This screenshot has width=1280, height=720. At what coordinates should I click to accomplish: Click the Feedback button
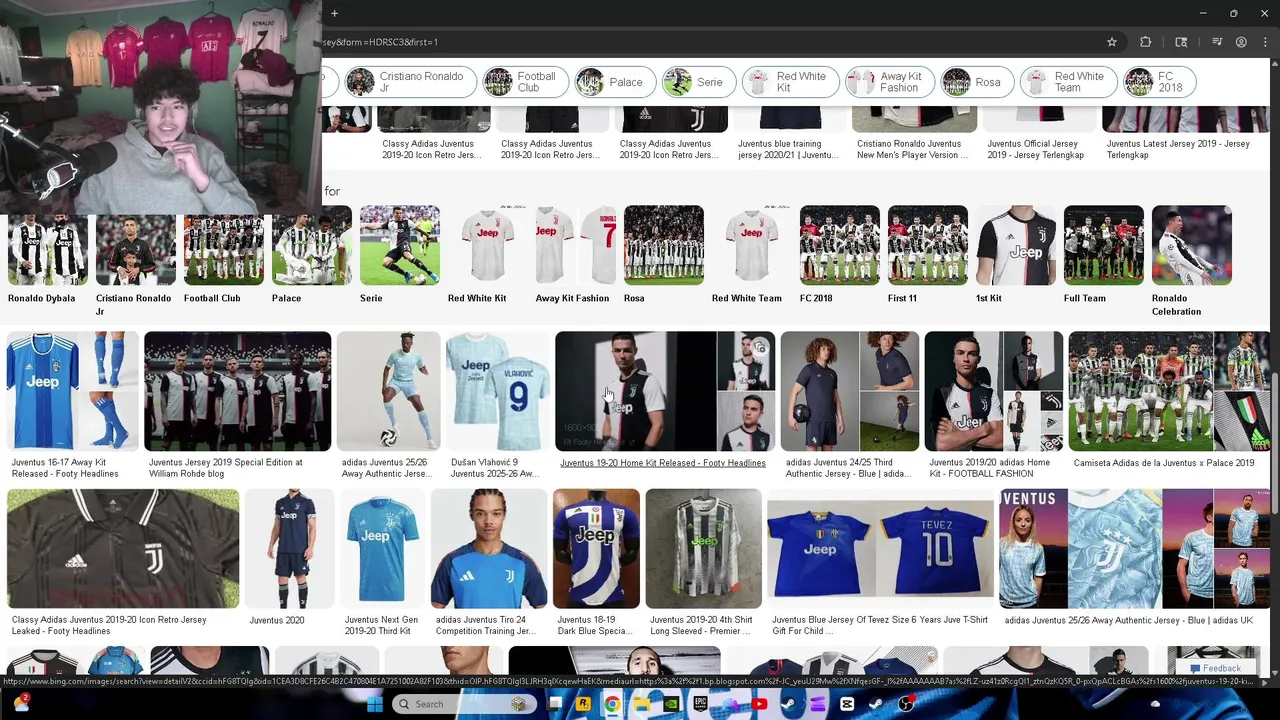[1214, 668]
